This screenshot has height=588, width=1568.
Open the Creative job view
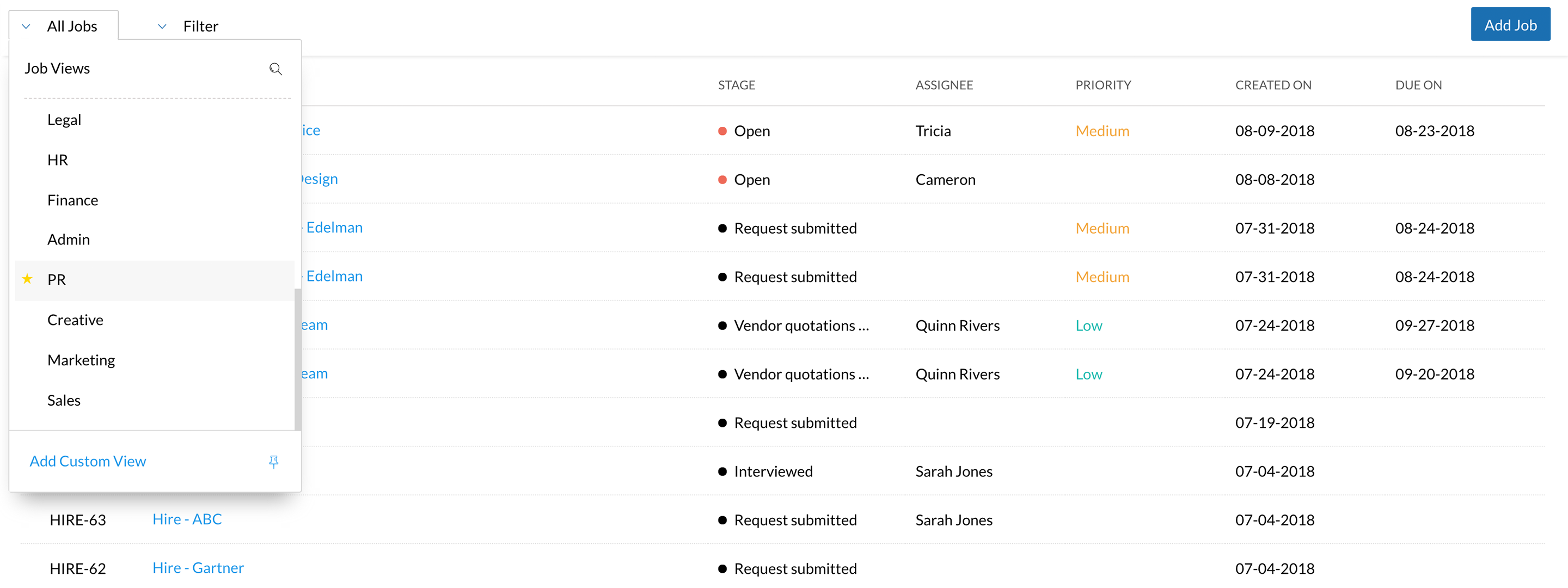(x=75, y=320)
